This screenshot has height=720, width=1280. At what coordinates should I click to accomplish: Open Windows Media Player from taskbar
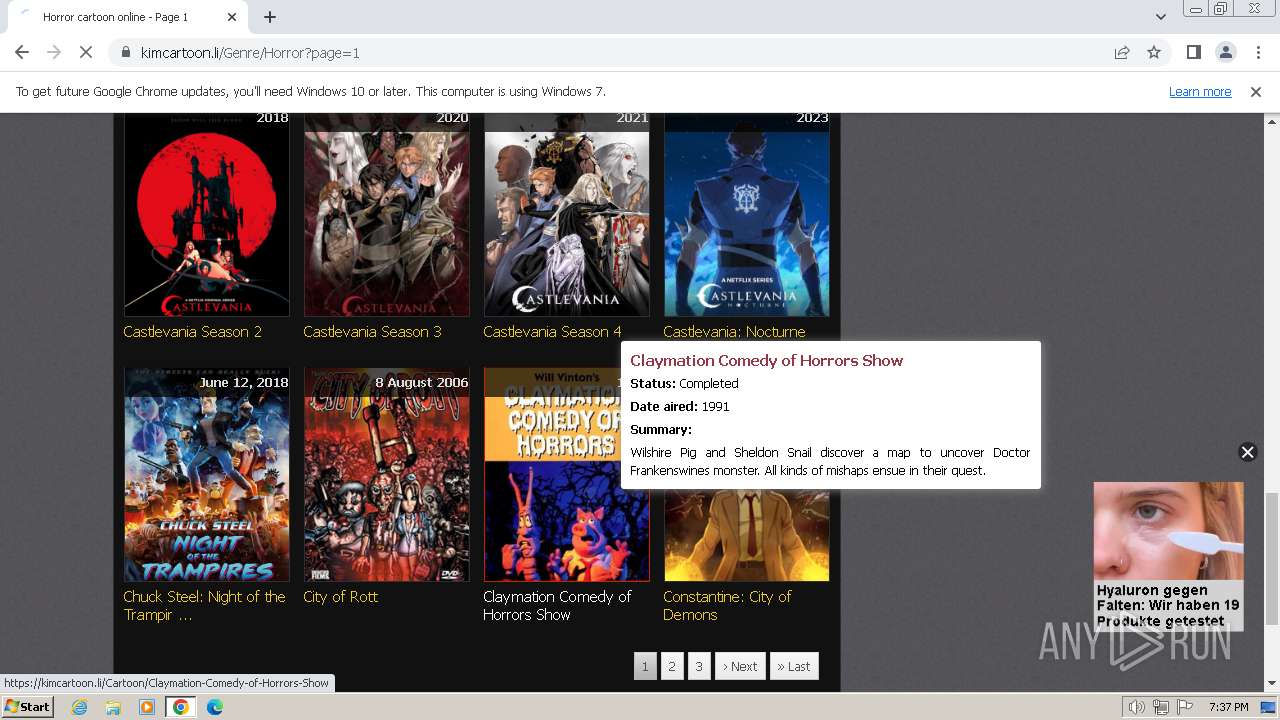[147, 707]
